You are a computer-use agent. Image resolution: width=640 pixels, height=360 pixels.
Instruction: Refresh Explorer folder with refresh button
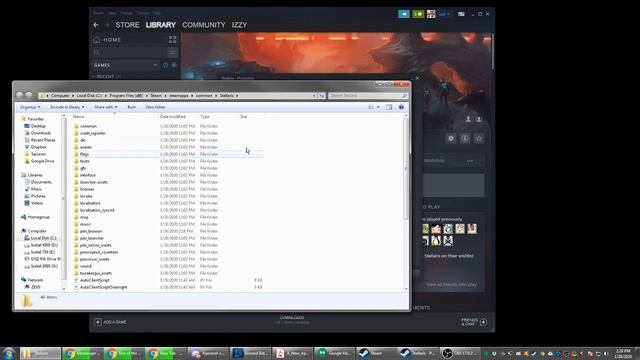point(322,96)
